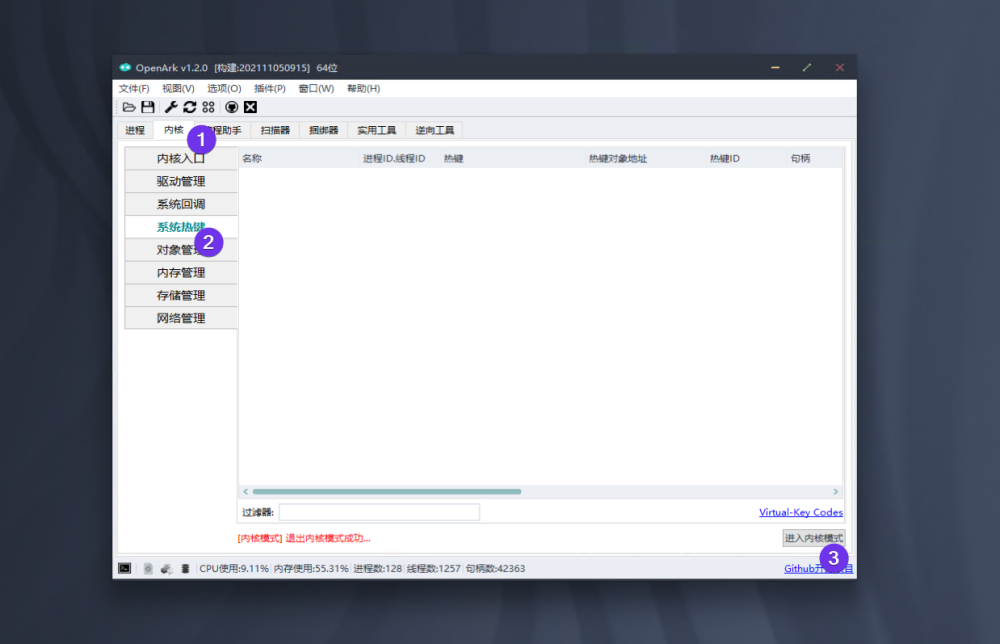Switch to the 扫描器 tab
Screen dimensions: 1000x644
pos(275,130)
